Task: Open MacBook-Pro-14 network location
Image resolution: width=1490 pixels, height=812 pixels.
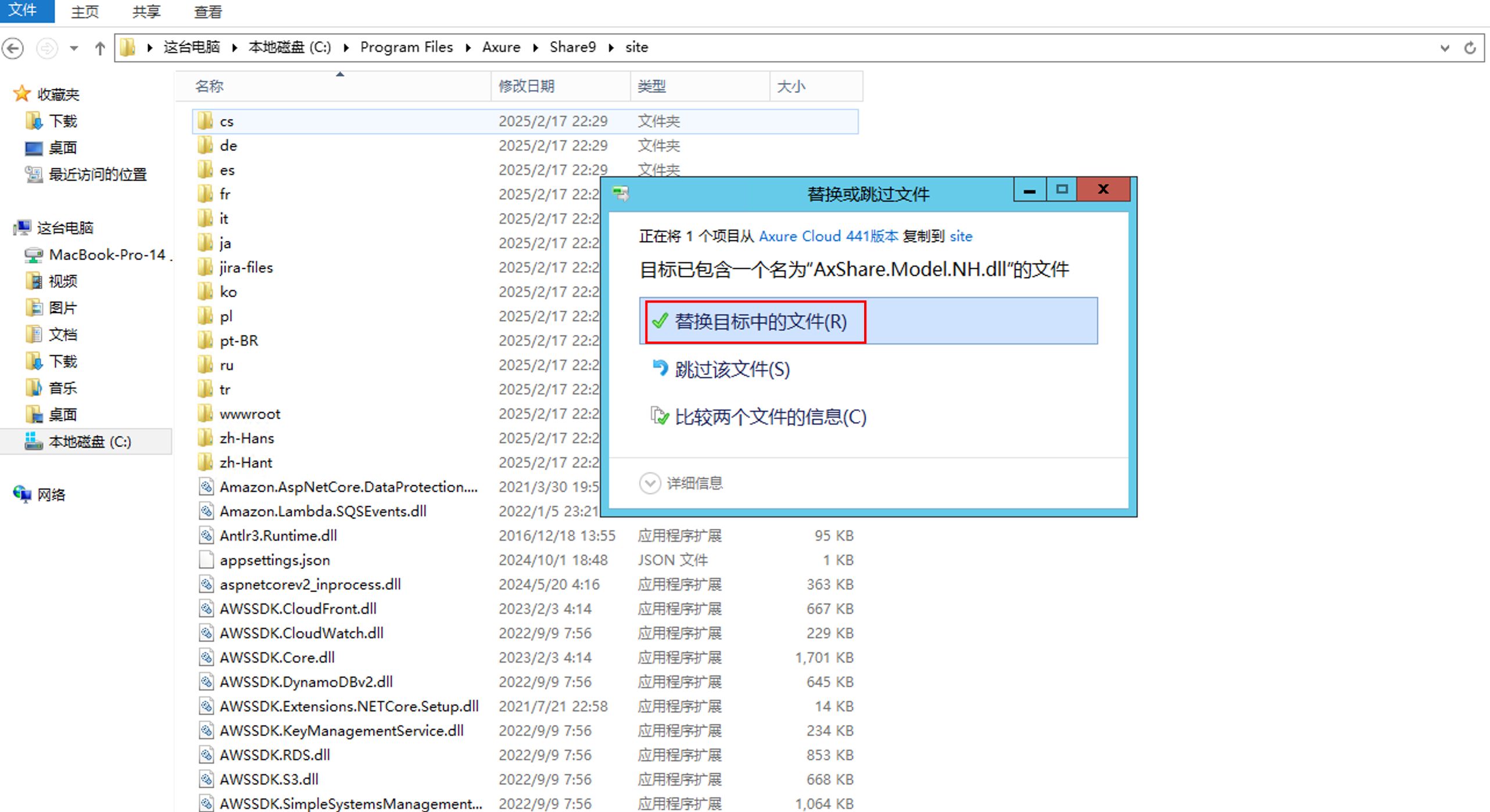Action: [x=107, y=254]
